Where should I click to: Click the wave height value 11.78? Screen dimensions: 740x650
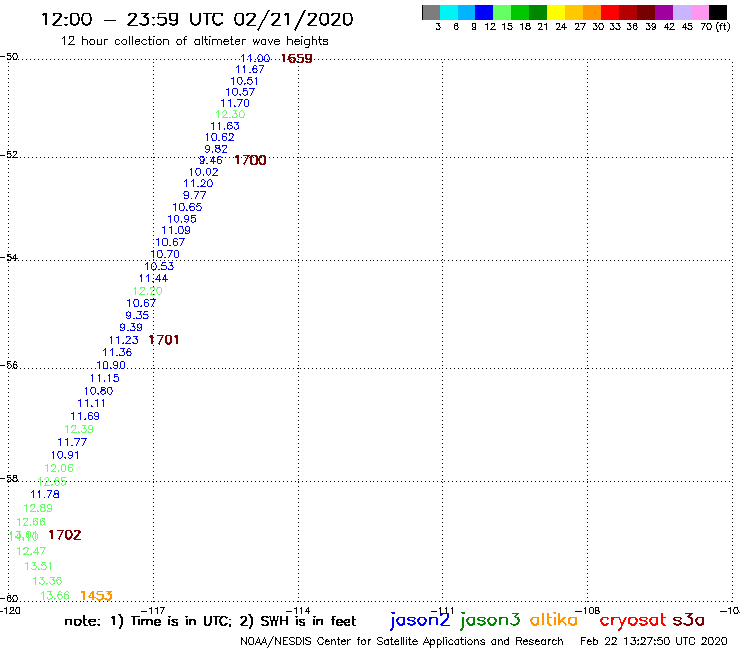tap(45, 495)
